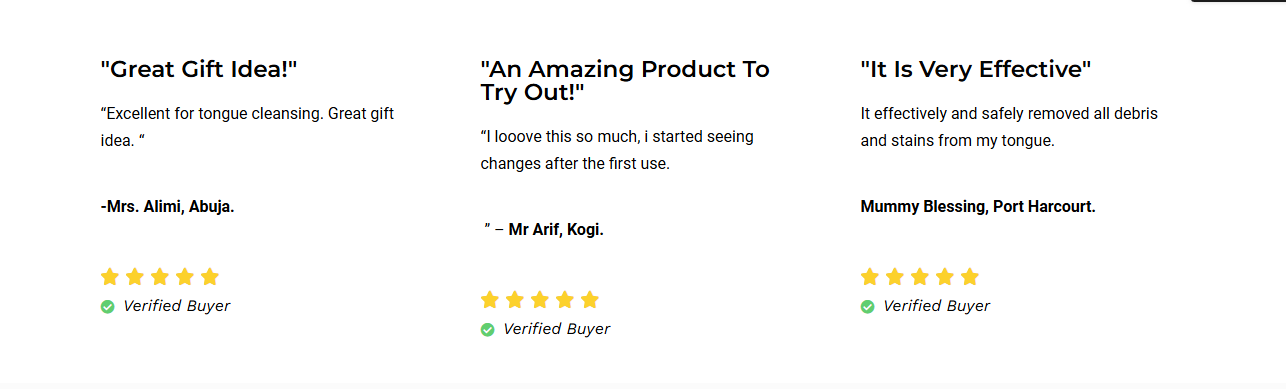This screenshot has height=389, width=1286.
Task: Click the "An Amazing Product To Try Out!" heading
Action: click(x=625, y=81)
